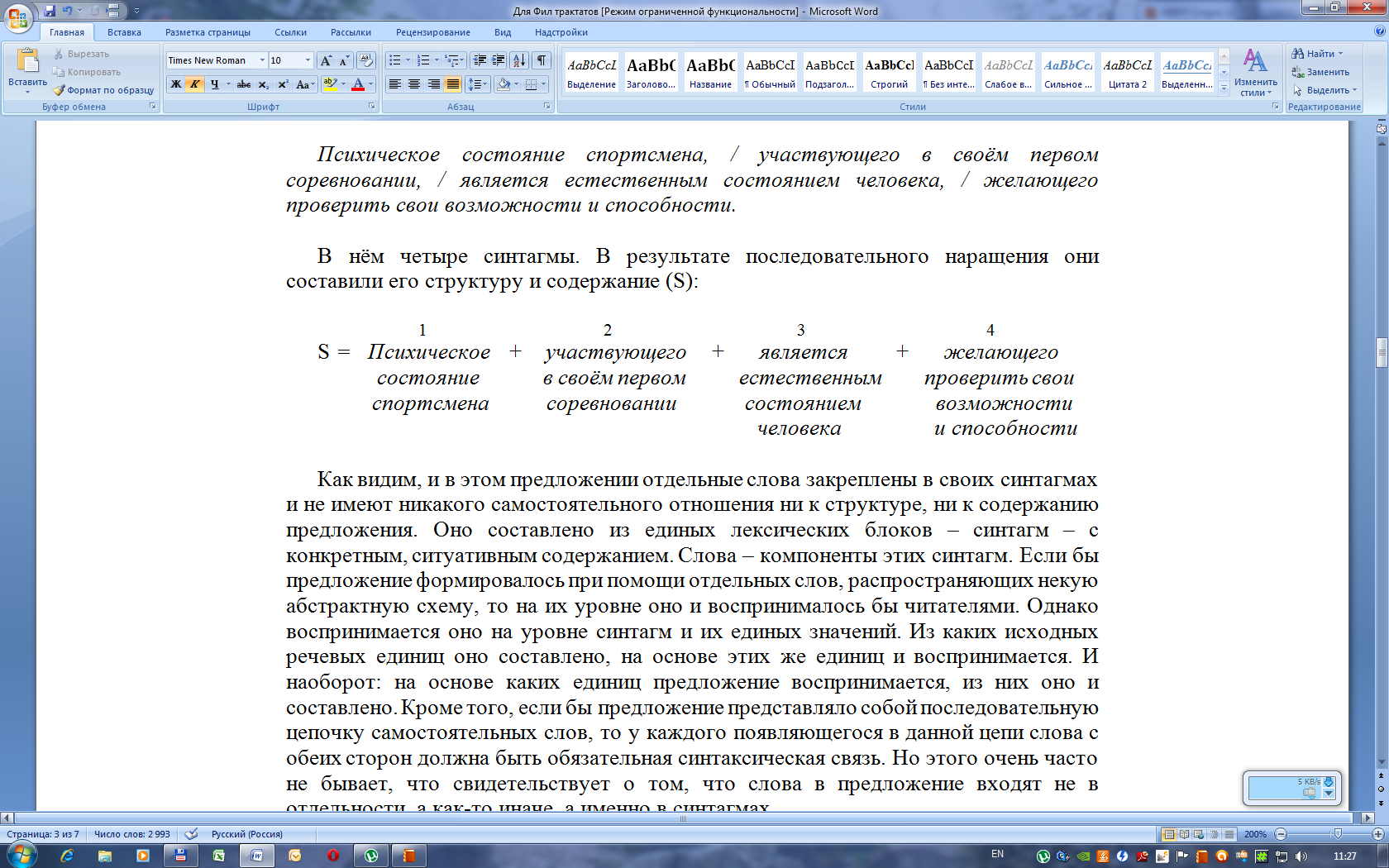Click the Multilevel list icon
The height and width of the screenshot is (868, 1389).
coord(451,60)
